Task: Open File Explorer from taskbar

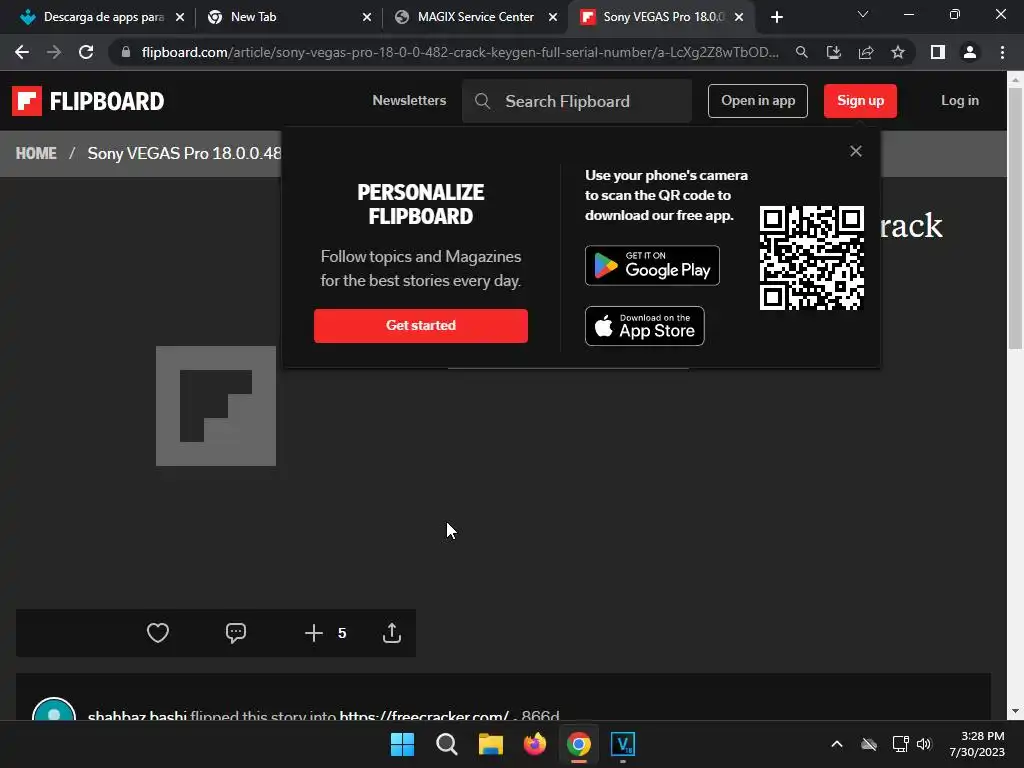Action: click(x=490, y=744)
